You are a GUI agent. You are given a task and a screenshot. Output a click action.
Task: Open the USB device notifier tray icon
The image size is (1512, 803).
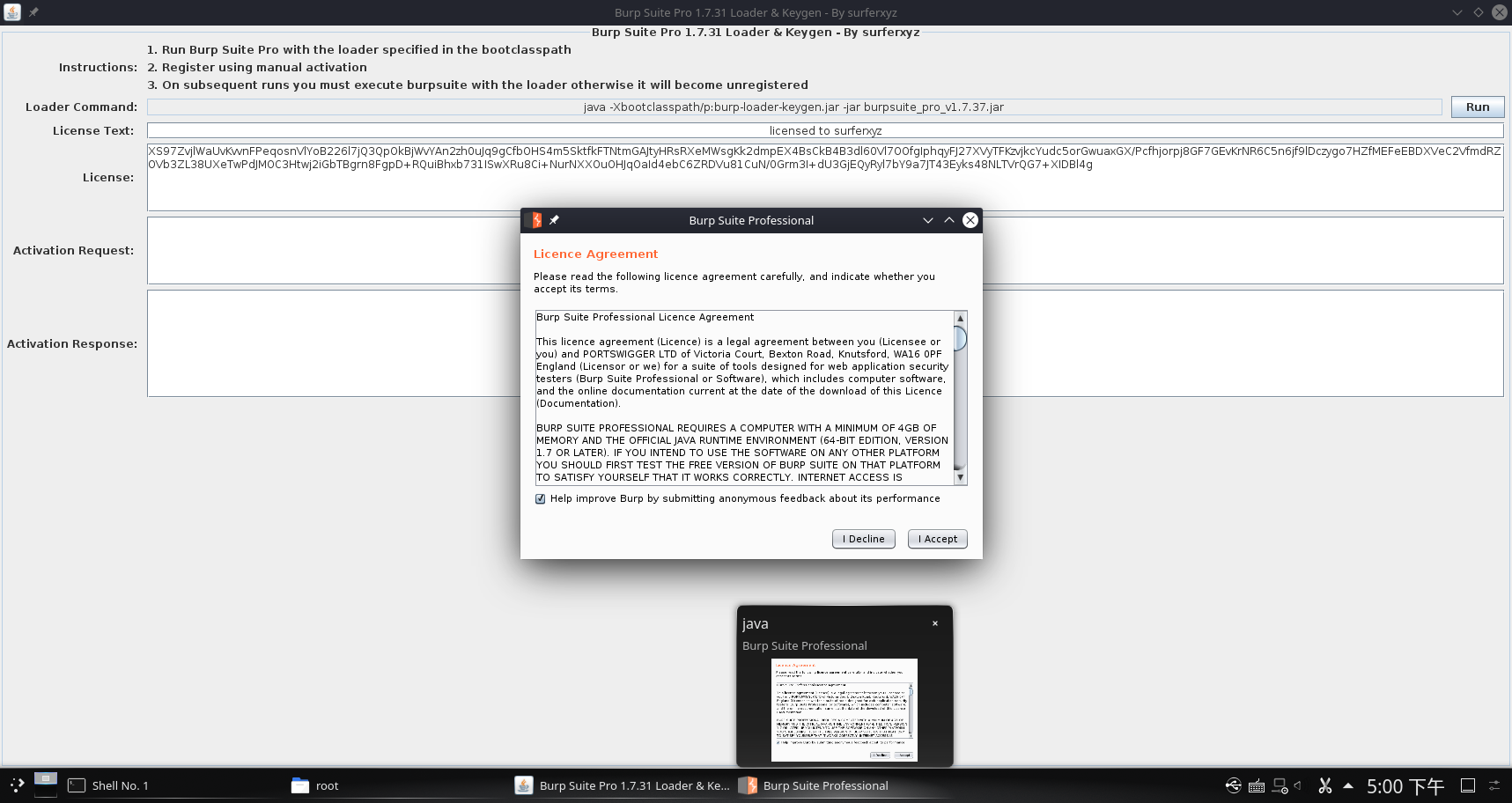1233,785
